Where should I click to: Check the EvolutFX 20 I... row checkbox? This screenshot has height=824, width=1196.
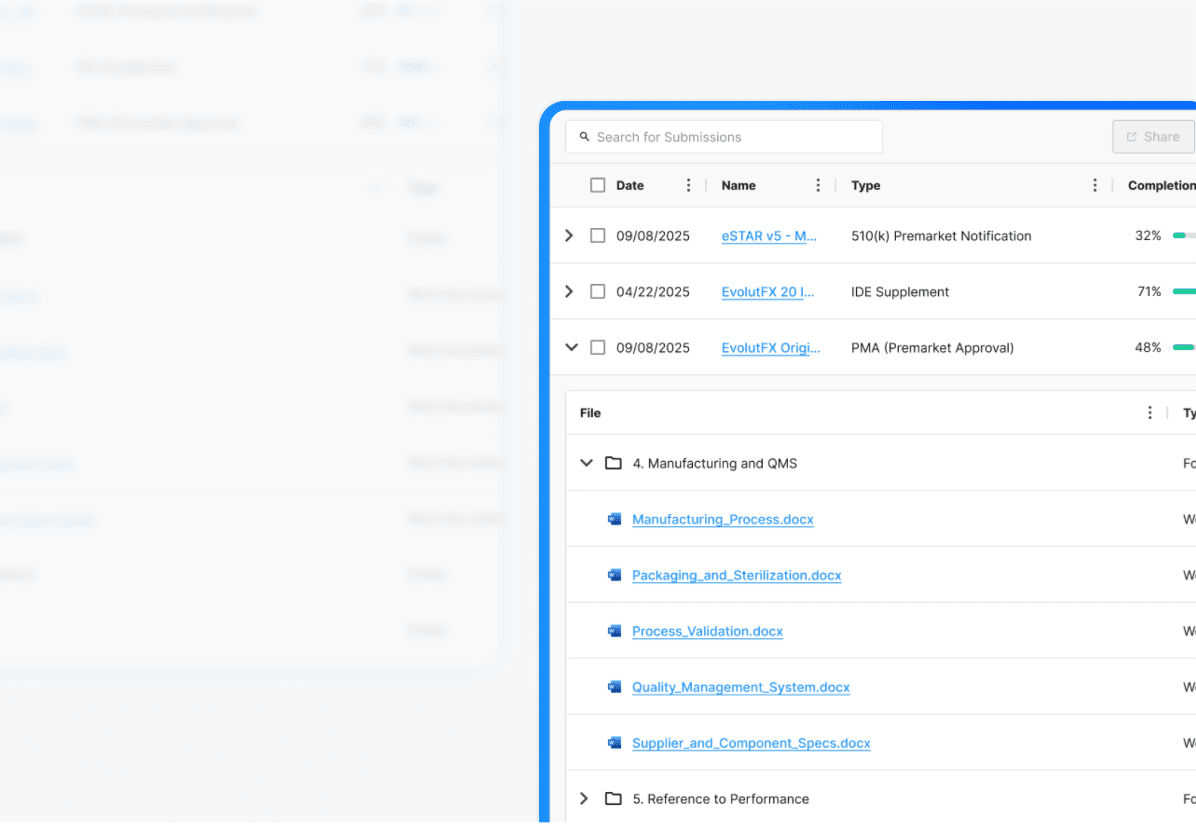pos(597,291)
